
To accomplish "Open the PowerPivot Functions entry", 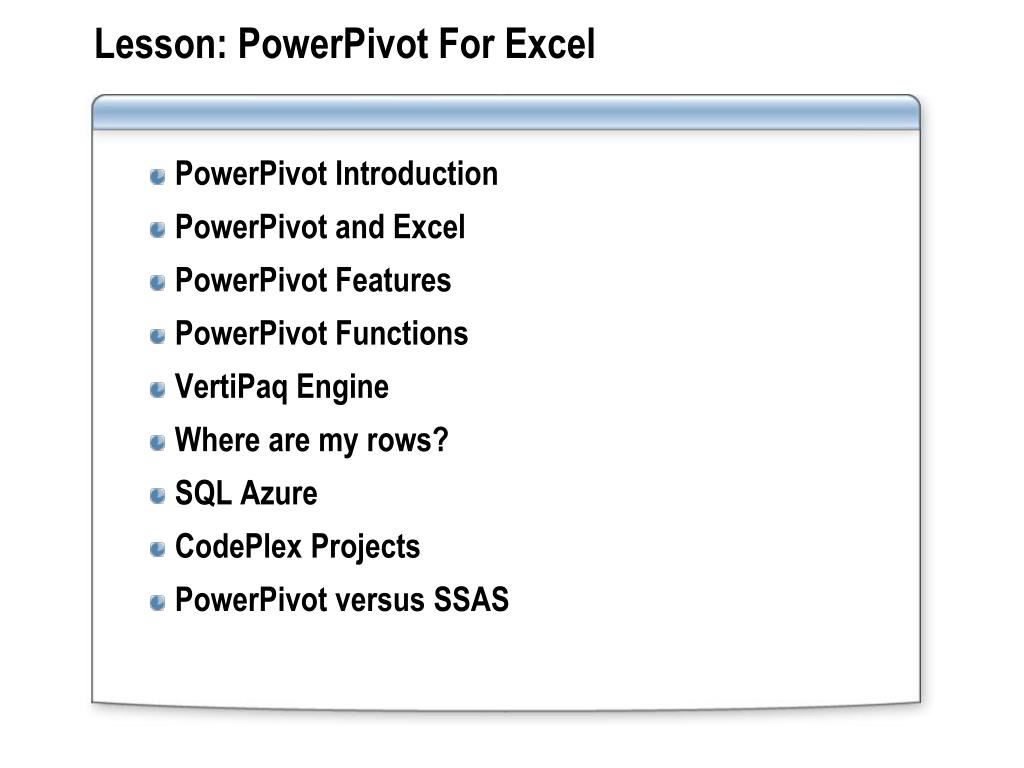I will pyautogui.click(x=321, y=333).
